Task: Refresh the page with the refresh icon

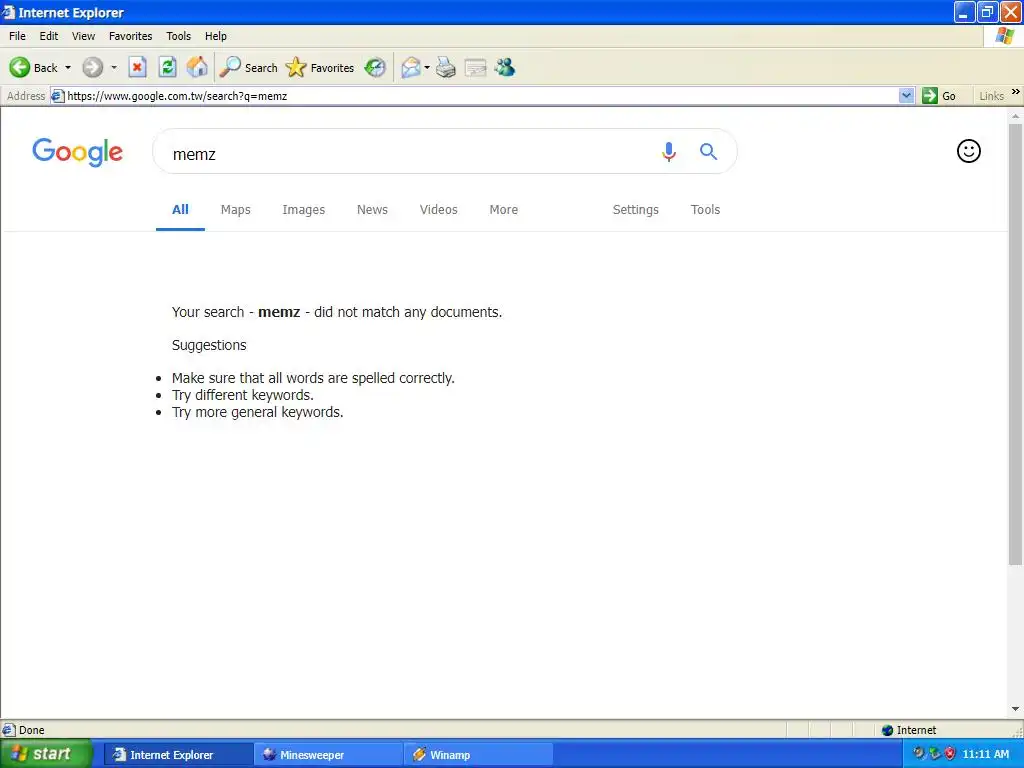Action: tap(168, 67)
